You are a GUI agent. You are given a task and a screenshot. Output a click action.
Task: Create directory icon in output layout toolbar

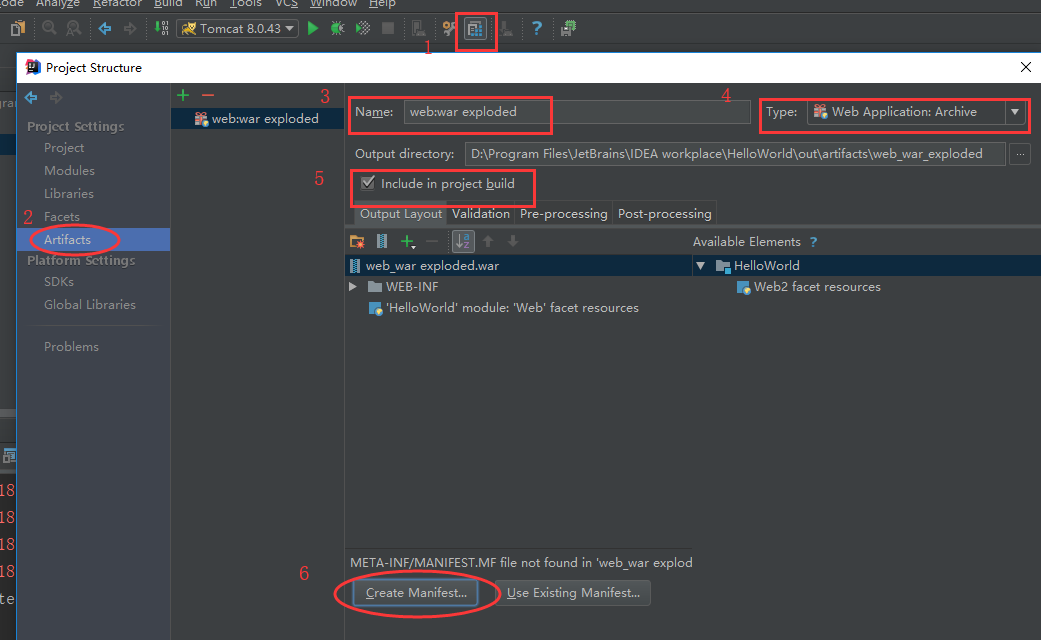[357, 242]
